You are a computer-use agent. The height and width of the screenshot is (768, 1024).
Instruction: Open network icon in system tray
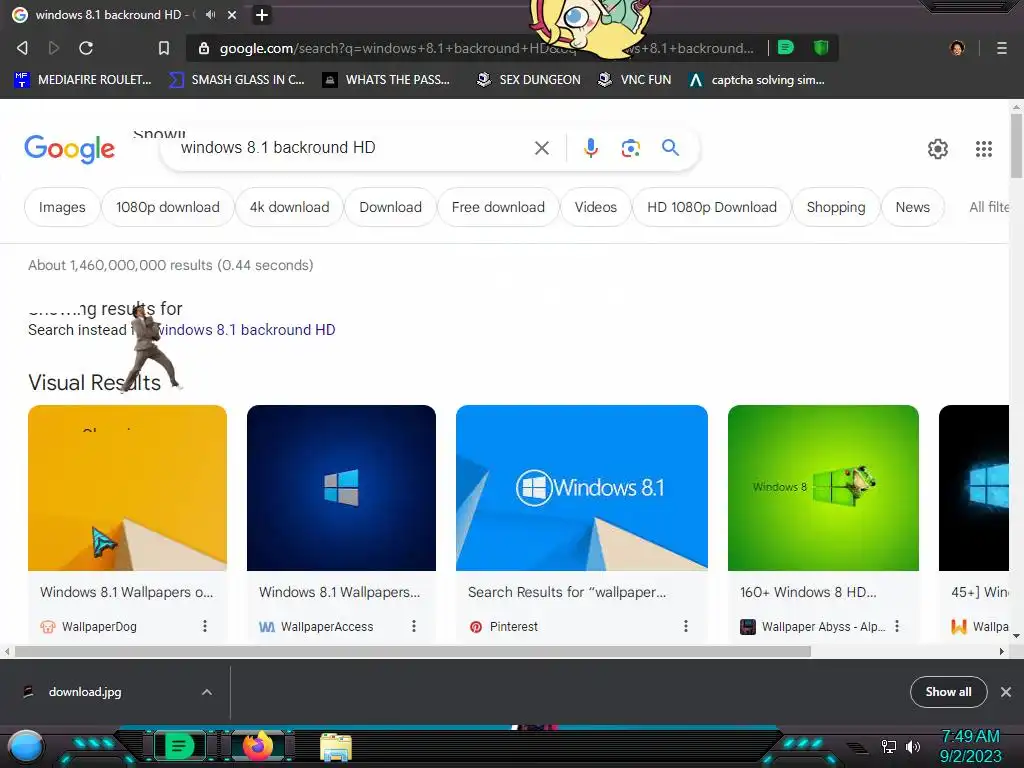(x=888, y=746)
